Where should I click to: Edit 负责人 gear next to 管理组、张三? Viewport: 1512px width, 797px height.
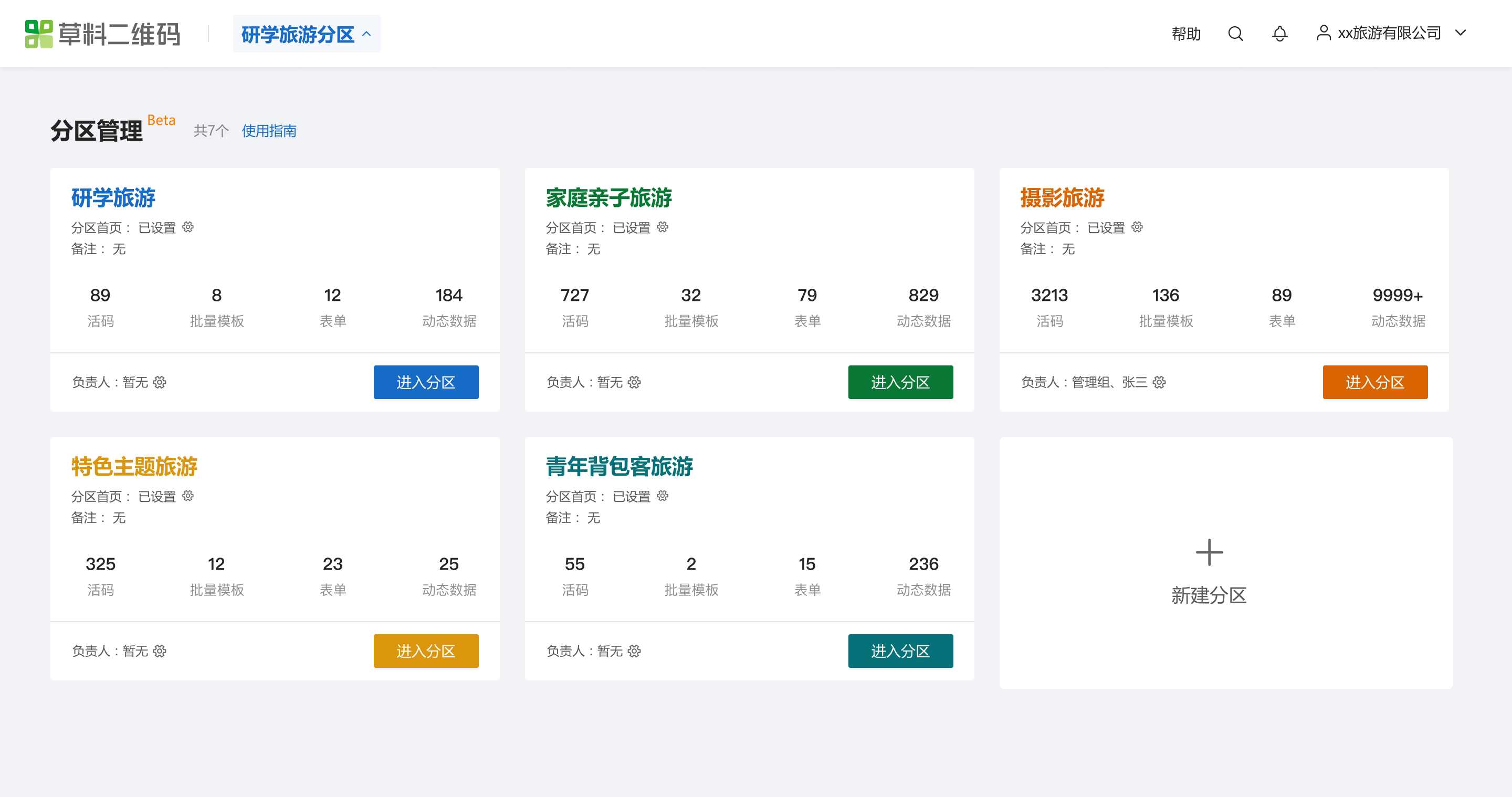coord(1159,382)
